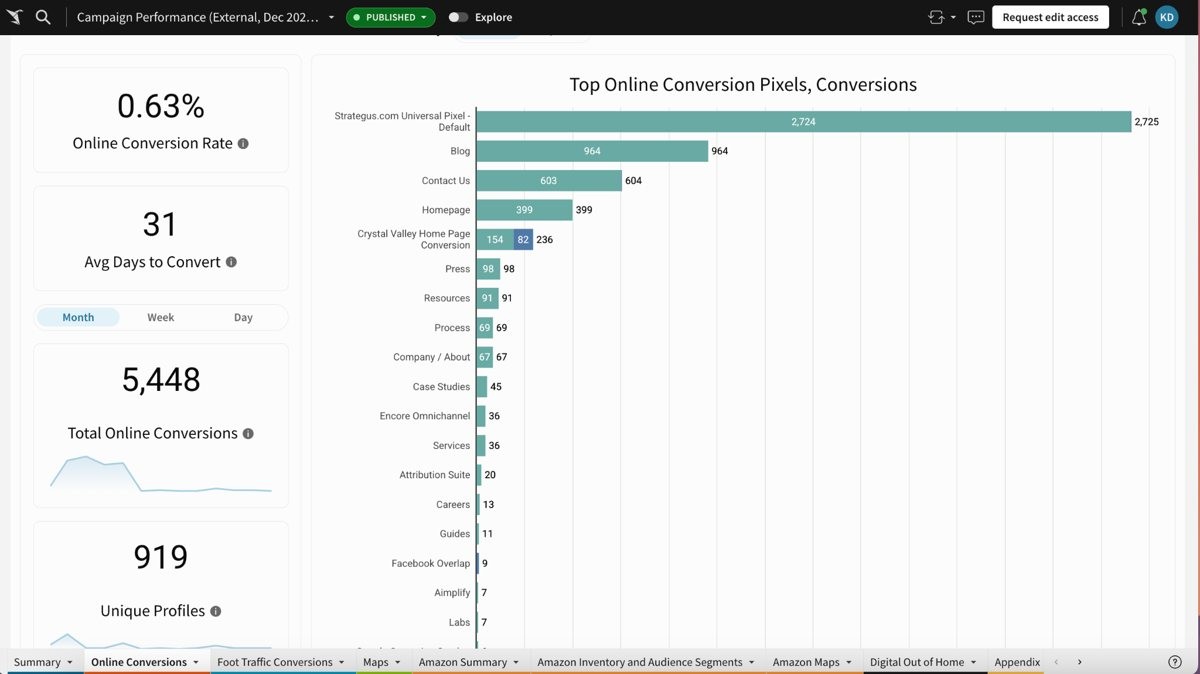Click the tab list right arrow
Screen dimensions: 1200x674
[1079, 662]
